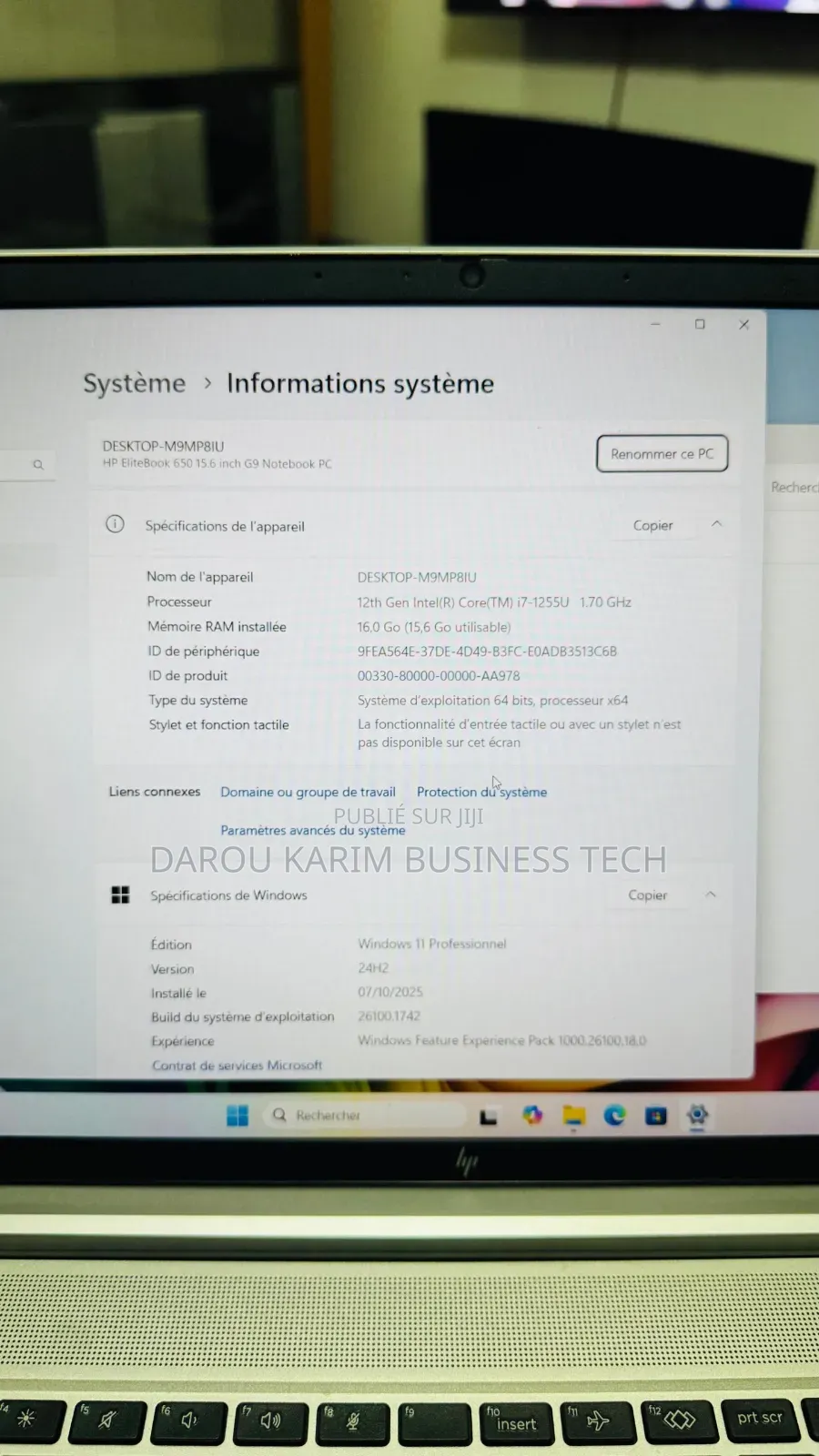Select the processor value 12th Gen Intel Core i7-1255U
The height and width of the screenshot is (1456, 819).
click(494, 602)
